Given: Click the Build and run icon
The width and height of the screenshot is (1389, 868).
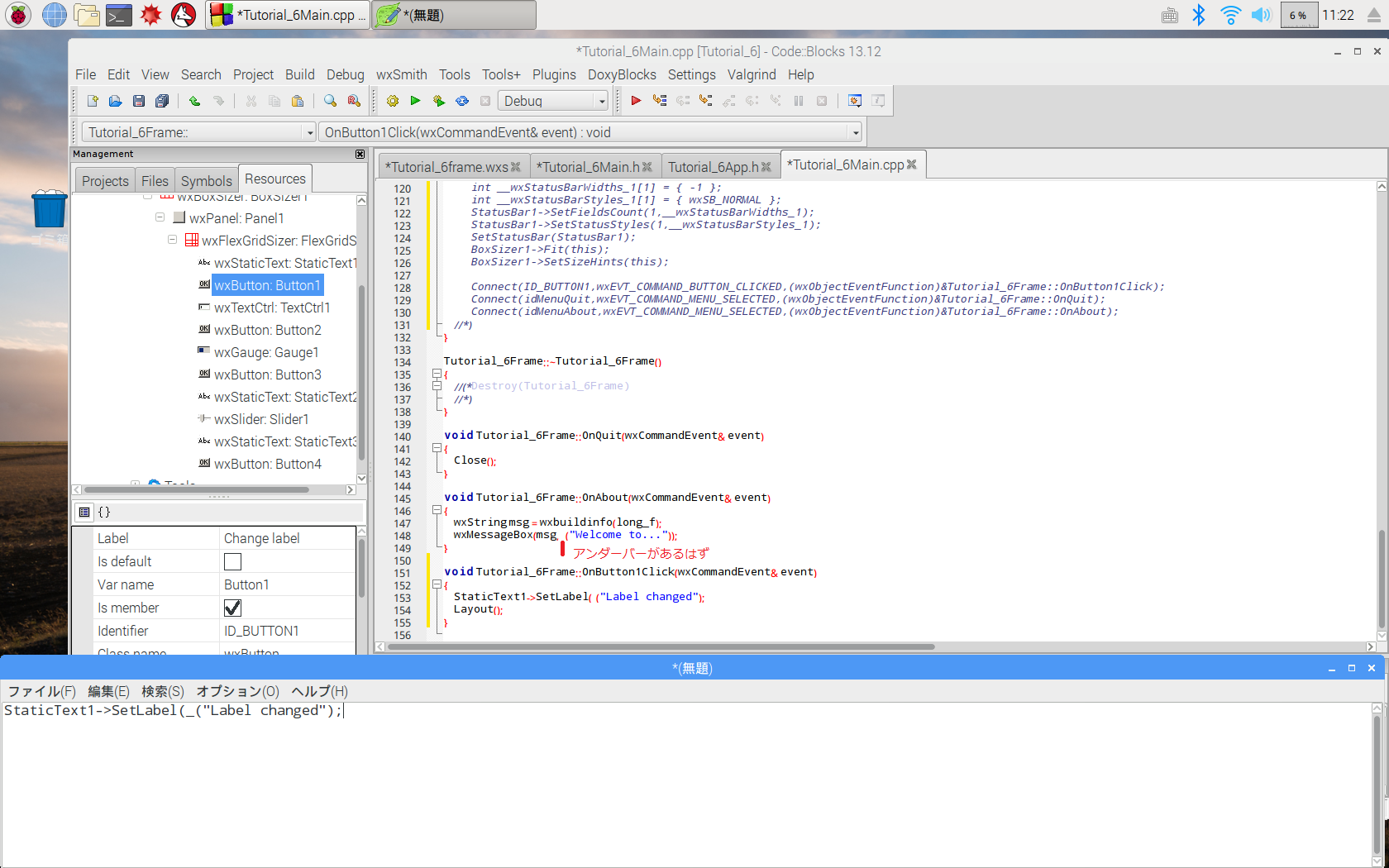Looking at the screenshot, I should 439,101.
